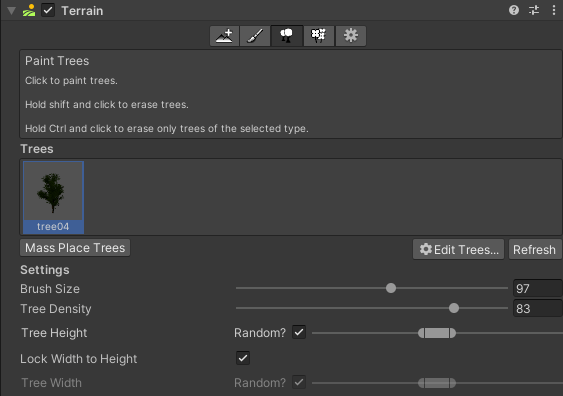This screenshot has width=563, height=396.
Task: Open Terrain component more options menu
Action: point(554,10)
